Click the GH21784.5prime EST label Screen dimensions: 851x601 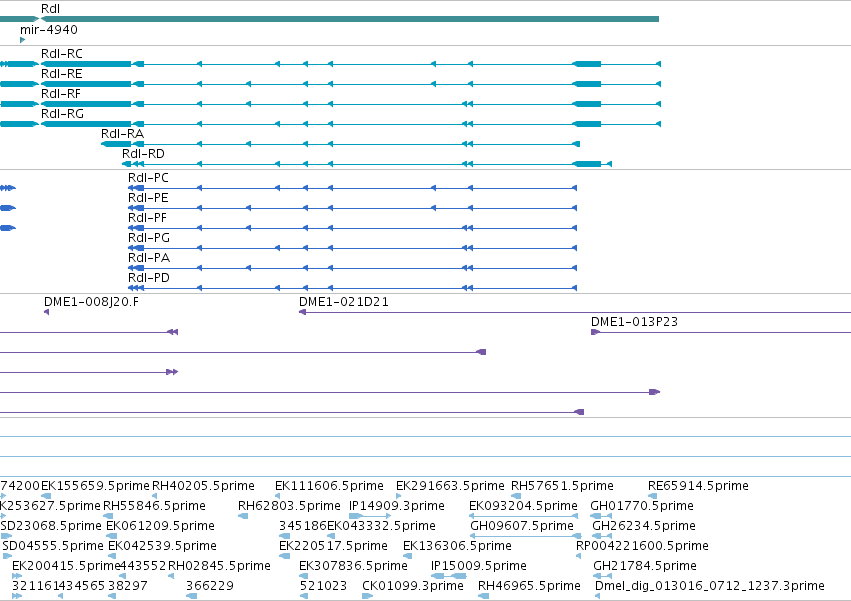coord(645,566)
